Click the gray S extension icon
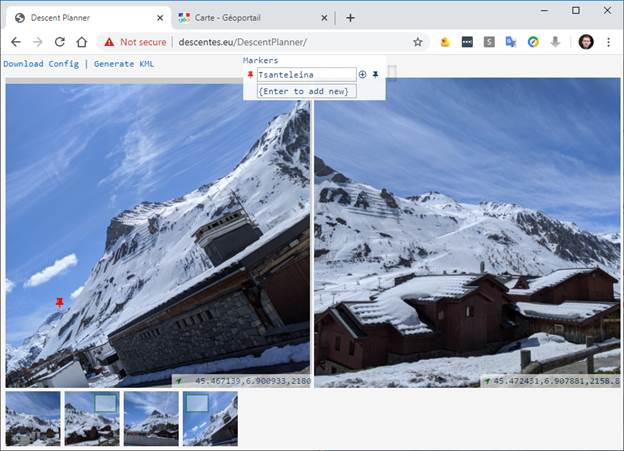This screenshot has height=451, width=624. pos(489,42)
